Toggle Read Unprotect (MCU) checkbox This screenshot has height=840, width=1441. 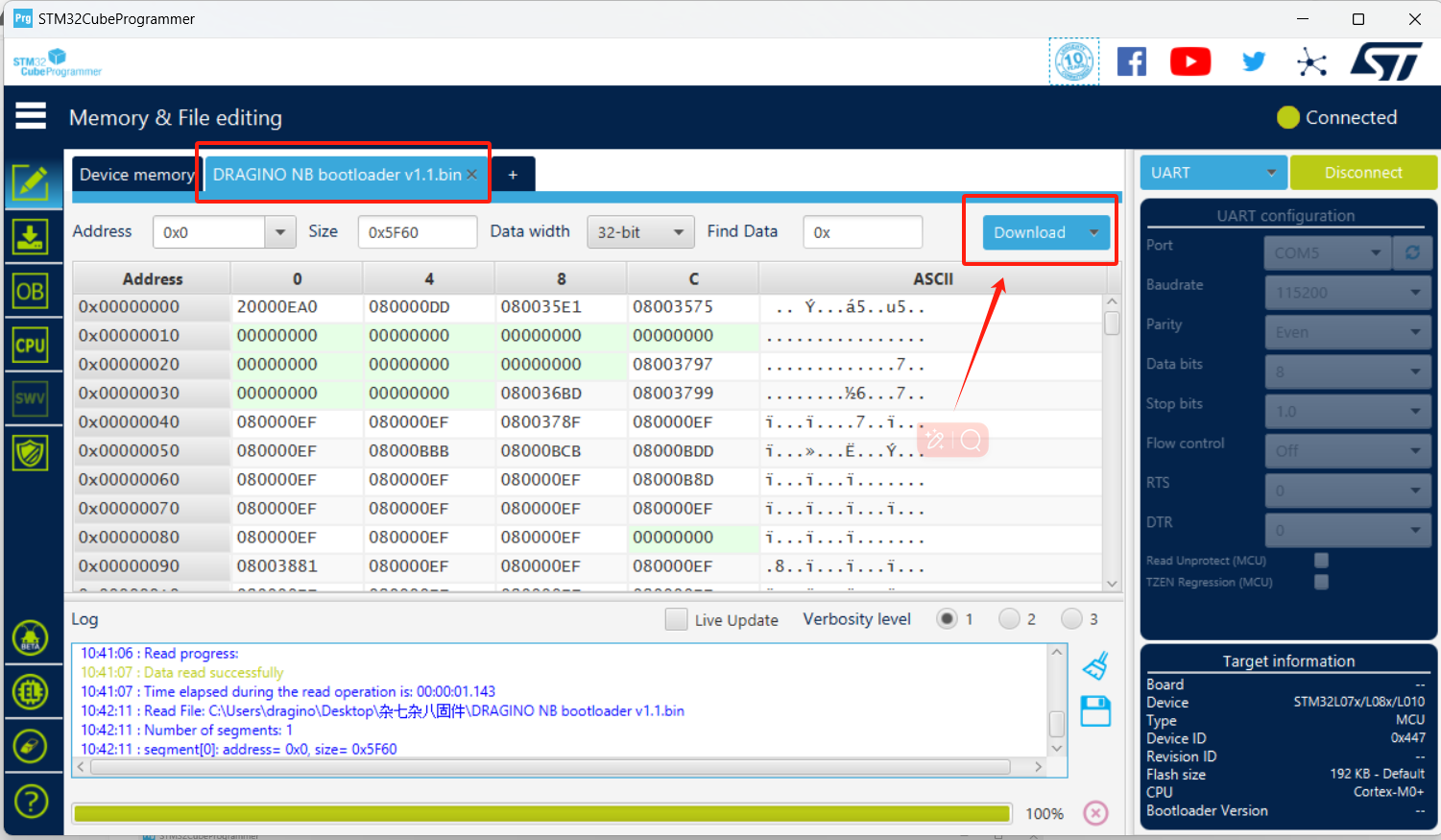point(1322,561)
